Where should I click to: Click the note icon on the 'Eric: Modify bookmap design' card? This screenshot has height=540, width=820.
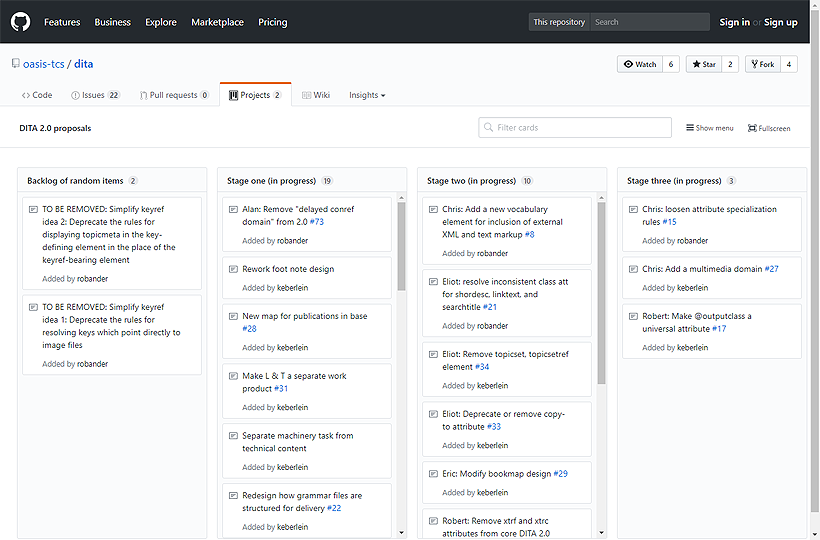[x=433, y=474]
